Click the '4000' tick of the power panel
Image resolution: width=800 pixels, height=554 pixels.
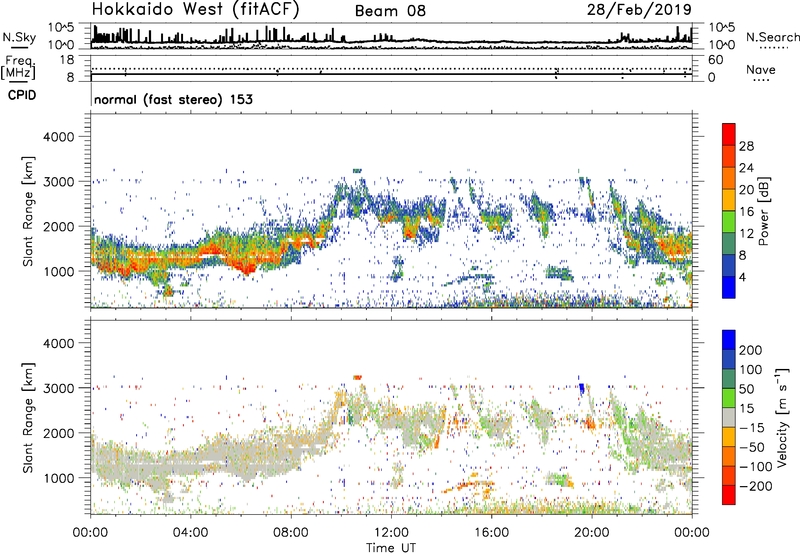tap(59, 137)
